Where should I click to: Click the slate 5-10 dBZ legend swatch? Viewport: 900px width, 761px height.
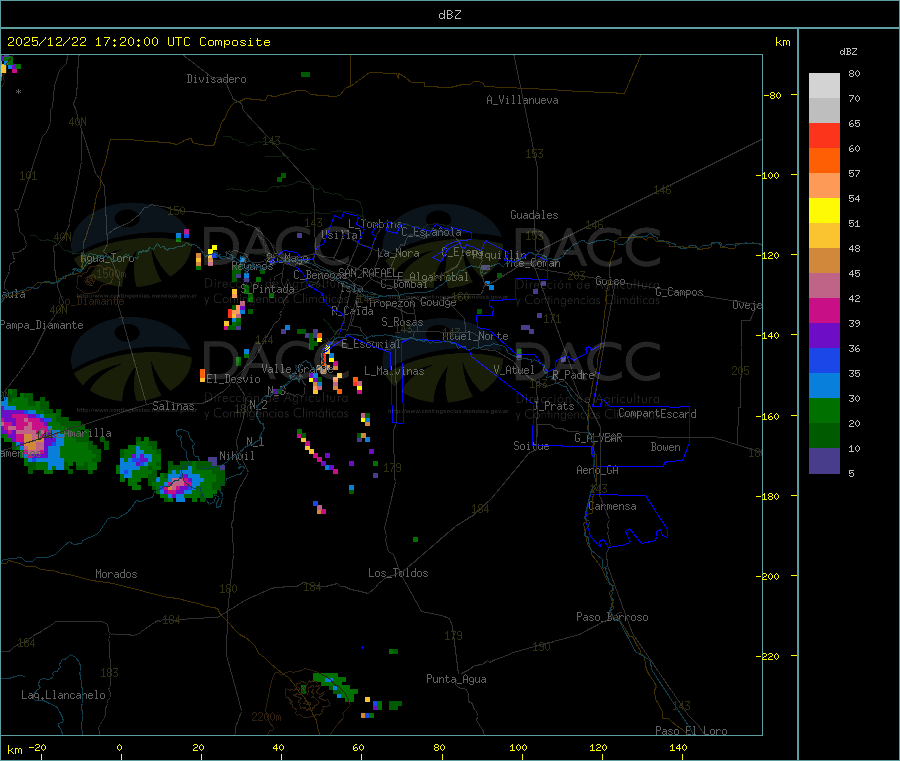click(824, 461)
